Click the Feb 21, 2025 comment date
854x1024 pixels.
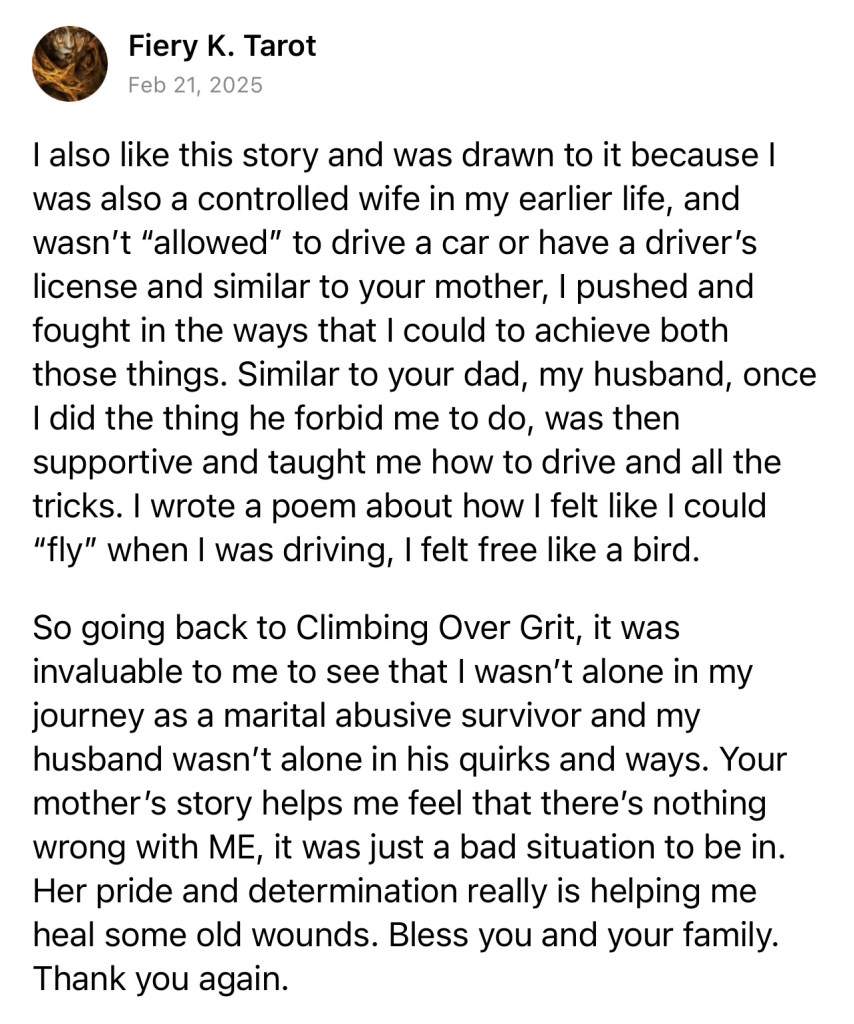(x=195, y=84)
